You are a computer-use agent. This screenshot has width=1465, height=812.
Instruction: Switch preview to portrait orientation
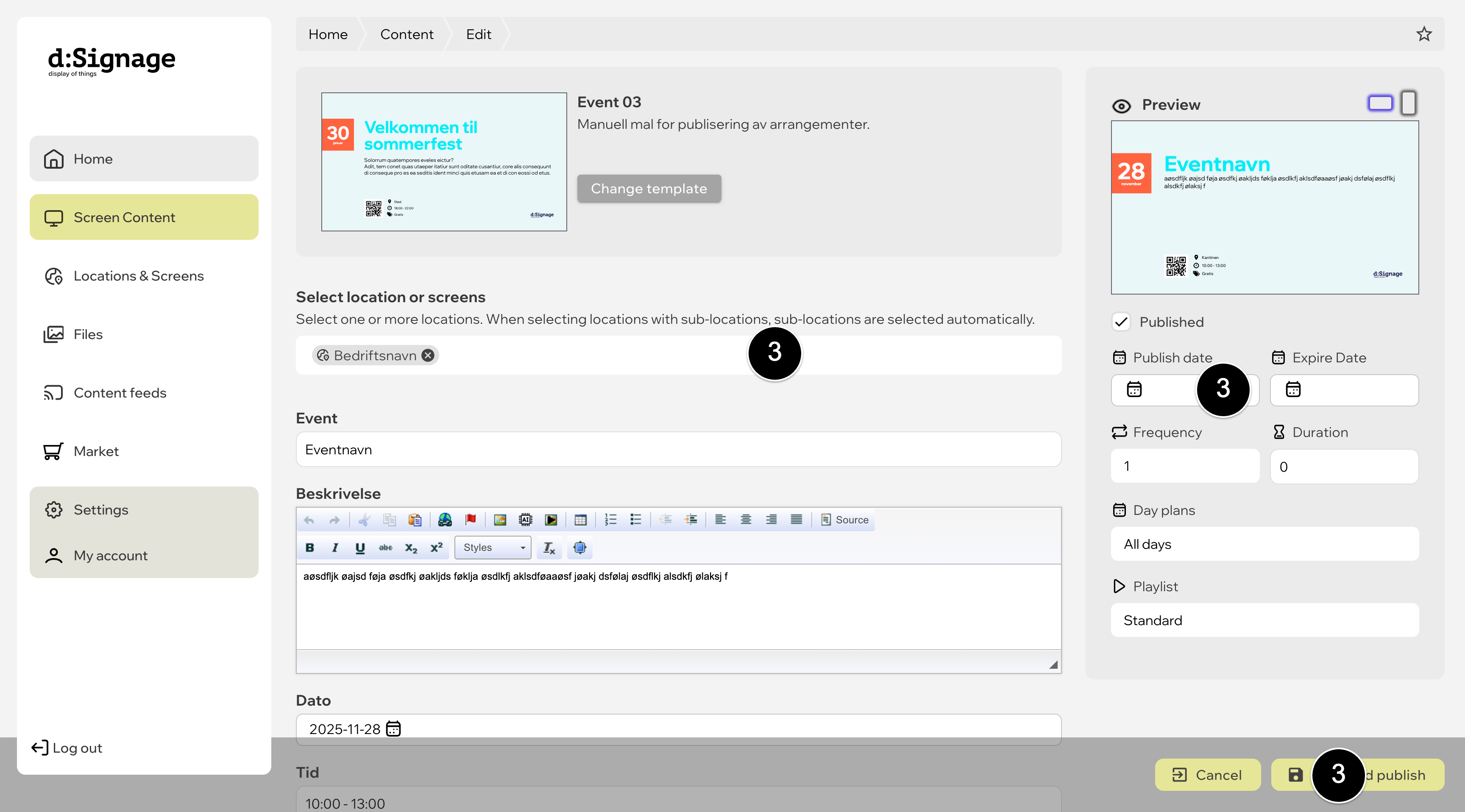(1408, 103)
